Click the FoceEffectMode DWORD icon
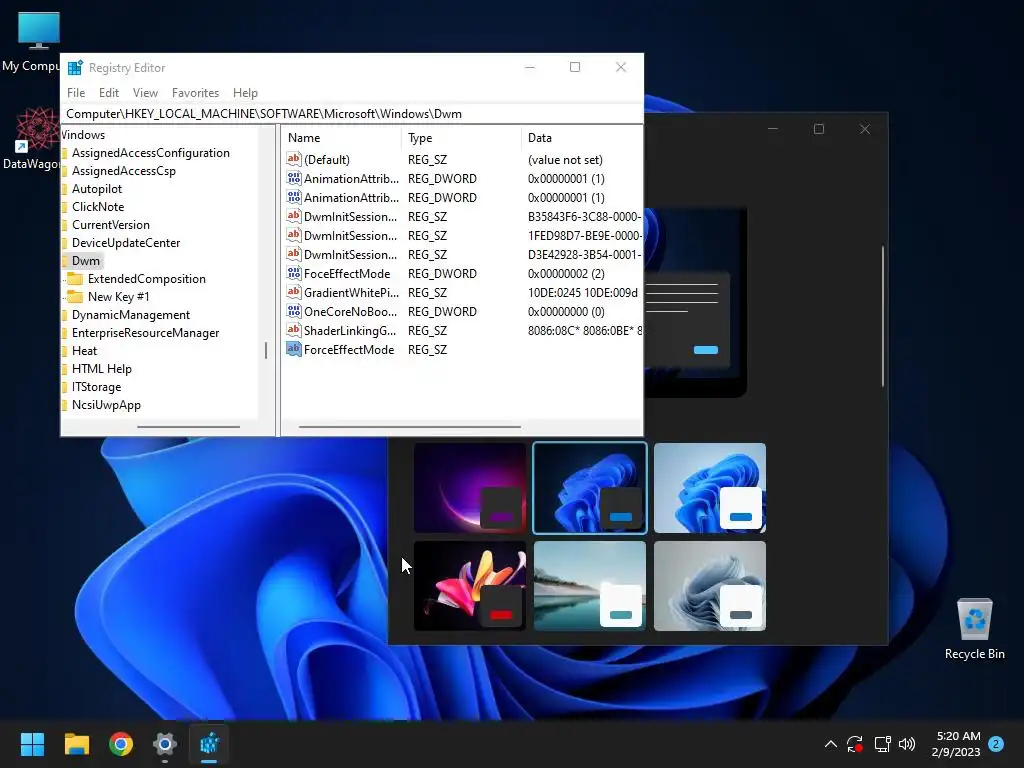This screenshot has width=1024, height=768. coord(294,273)
